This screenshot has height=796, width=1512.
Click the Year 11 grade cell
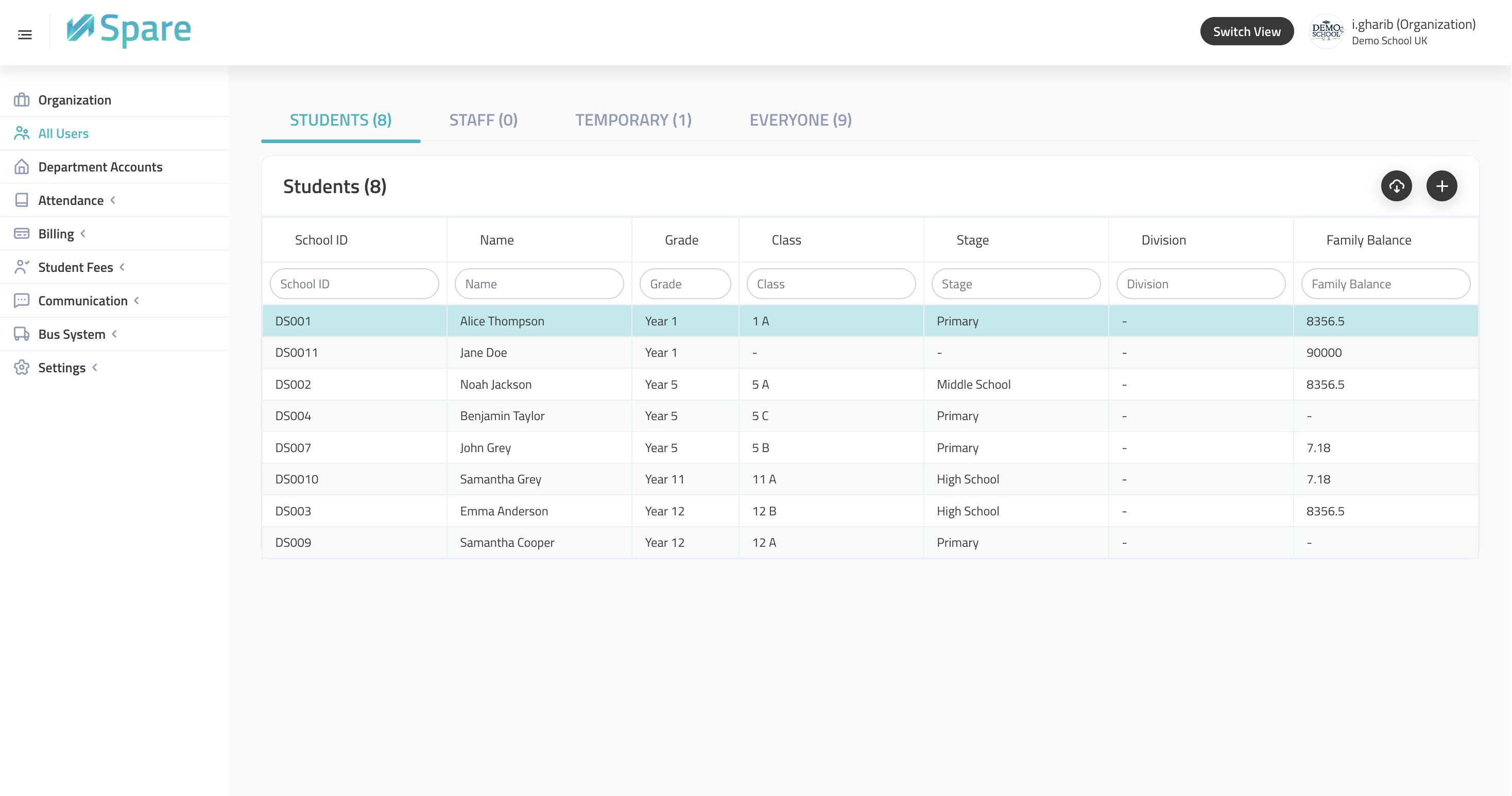pyautogui.click(x=685, y=479)
